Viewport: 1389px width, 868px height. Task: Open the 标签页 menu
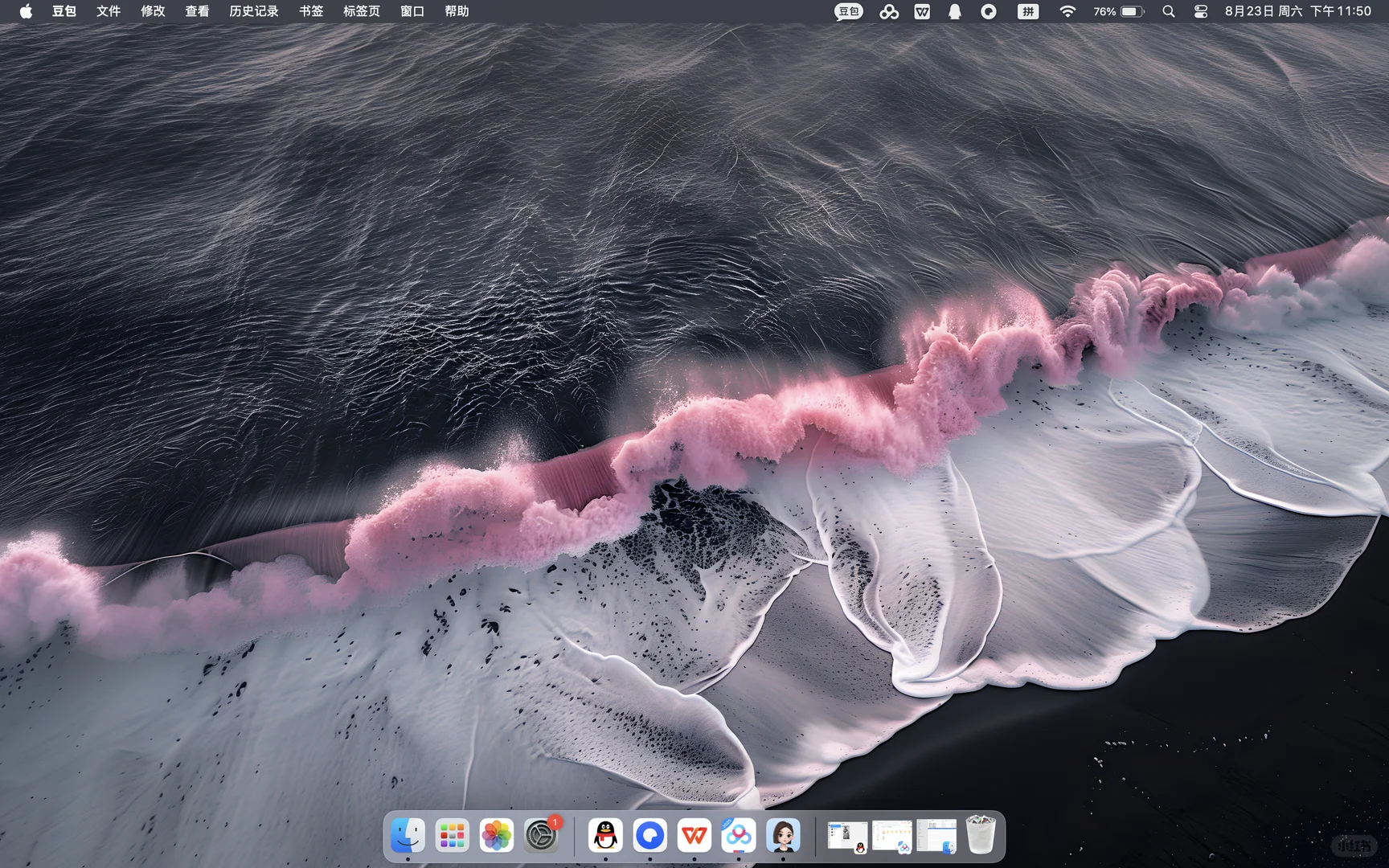click(362, 11)
